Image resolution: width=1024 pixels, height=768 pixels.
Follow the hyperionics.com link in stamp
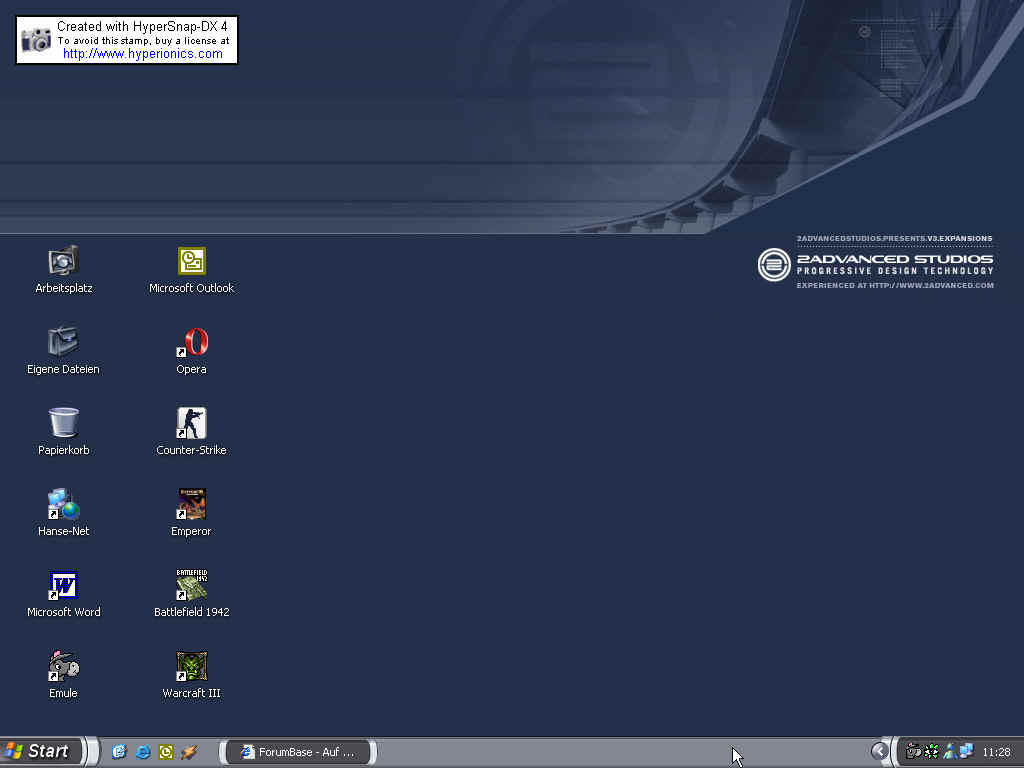click(142, 54)
